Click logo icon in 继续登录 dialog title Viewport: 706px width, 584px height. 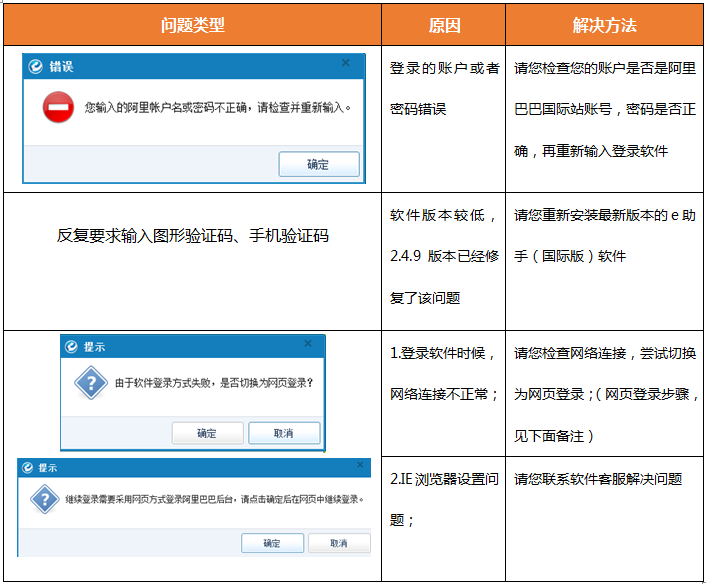click(27, 468)
